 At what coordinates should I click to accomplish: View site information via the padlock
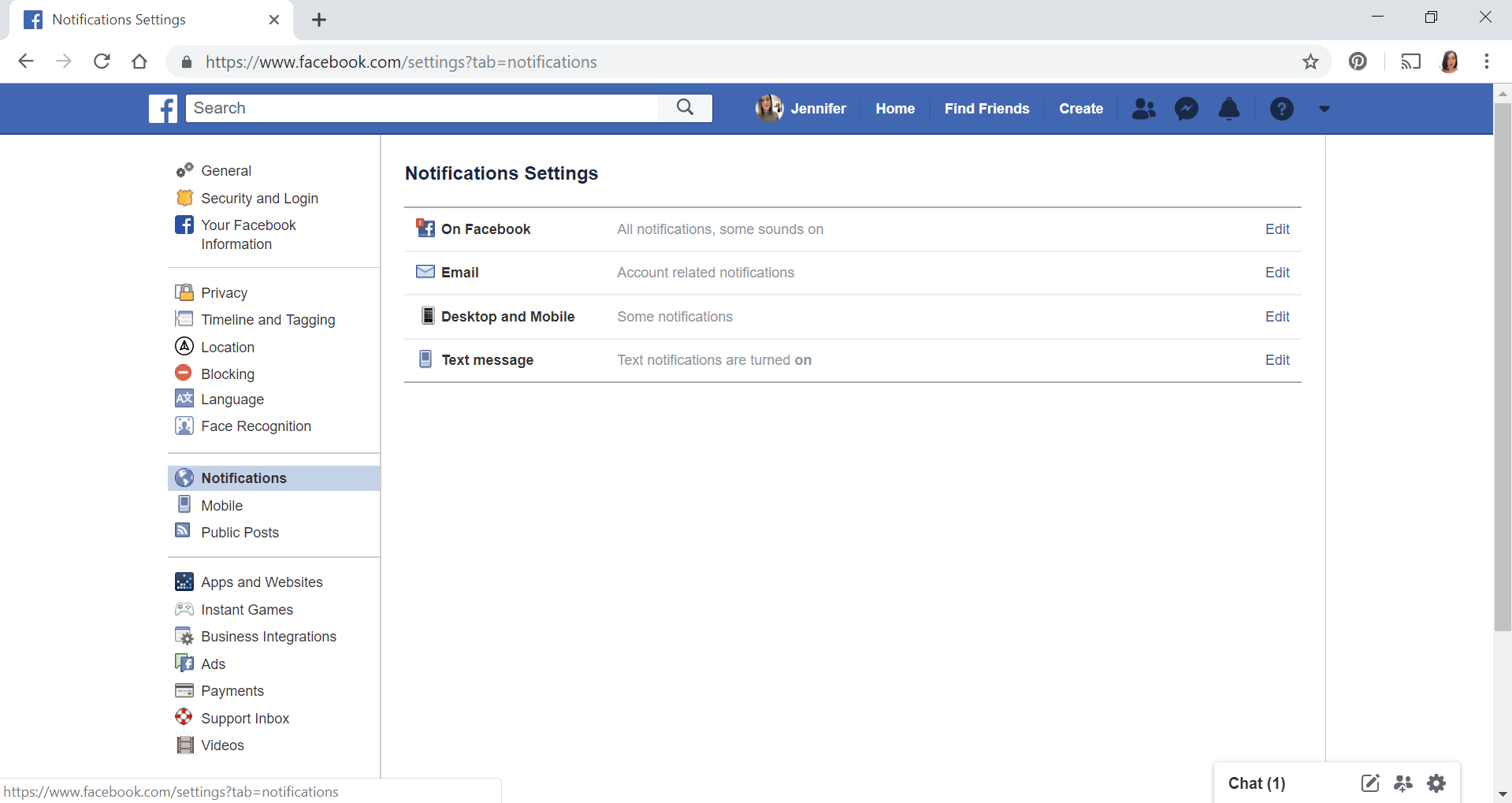click(x=187, y=61)
